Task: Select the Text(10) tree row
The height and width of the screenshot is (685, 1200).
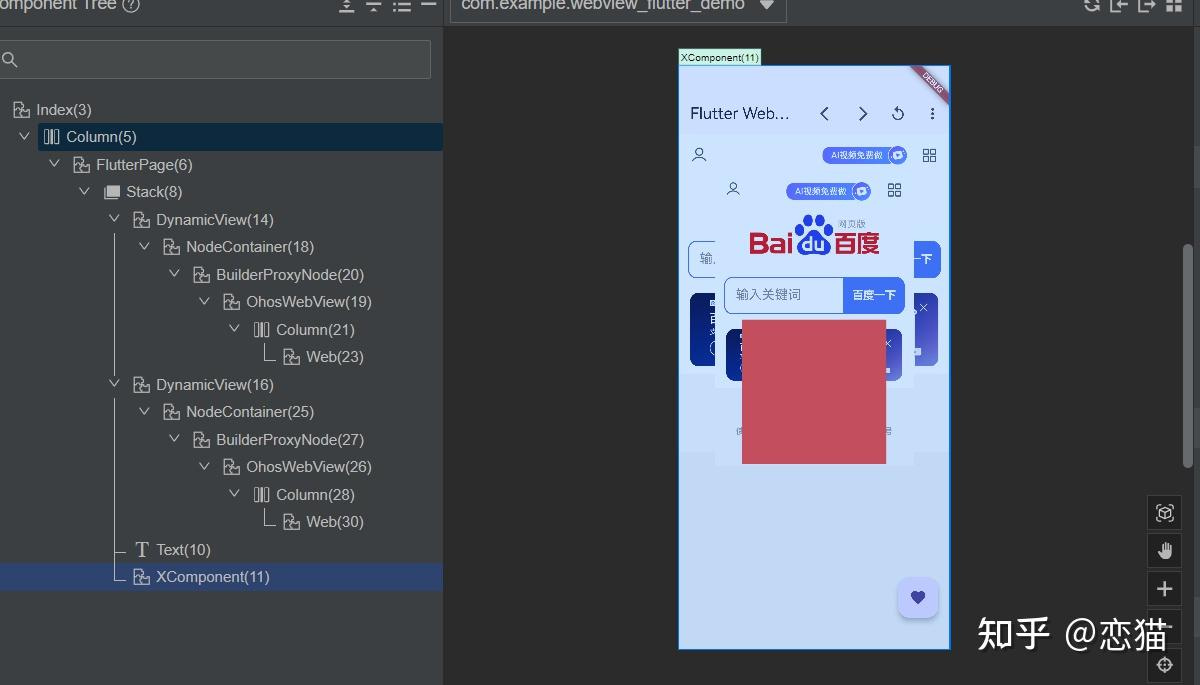Action: click(221, 550)
